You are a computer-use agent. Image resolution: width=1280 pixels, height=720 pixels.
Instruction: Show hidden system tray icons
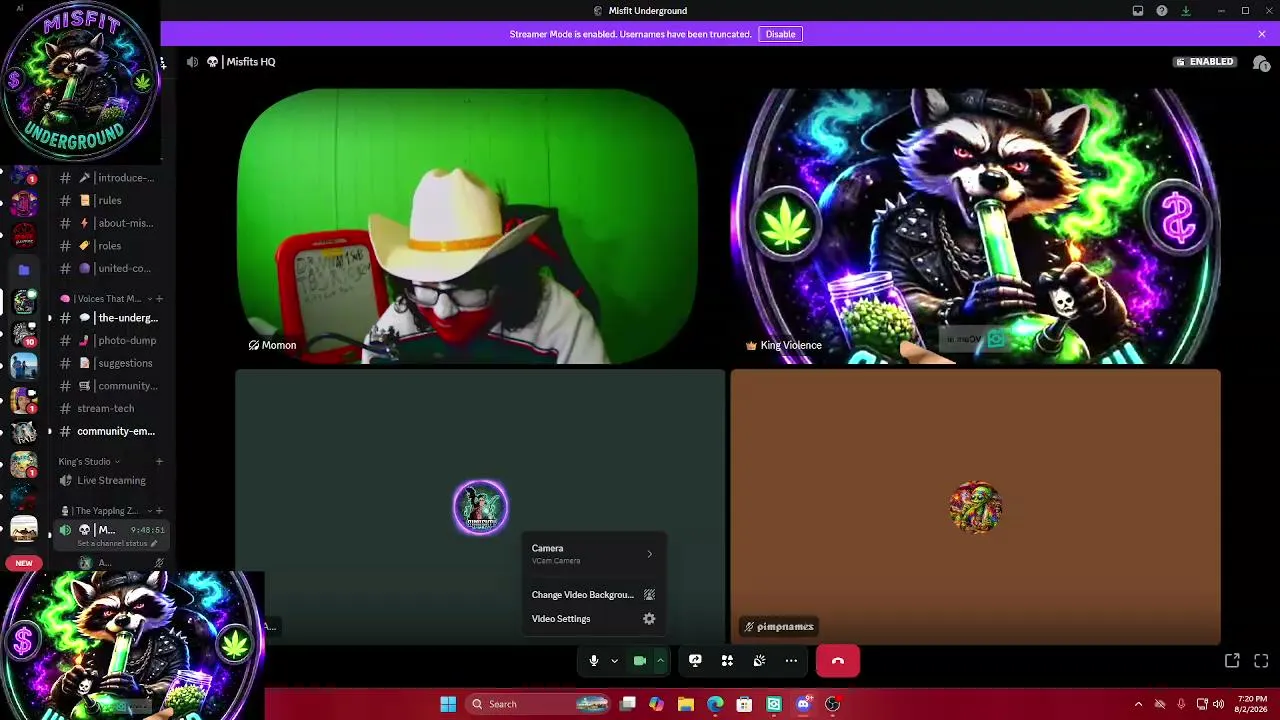coord(1138,704)
